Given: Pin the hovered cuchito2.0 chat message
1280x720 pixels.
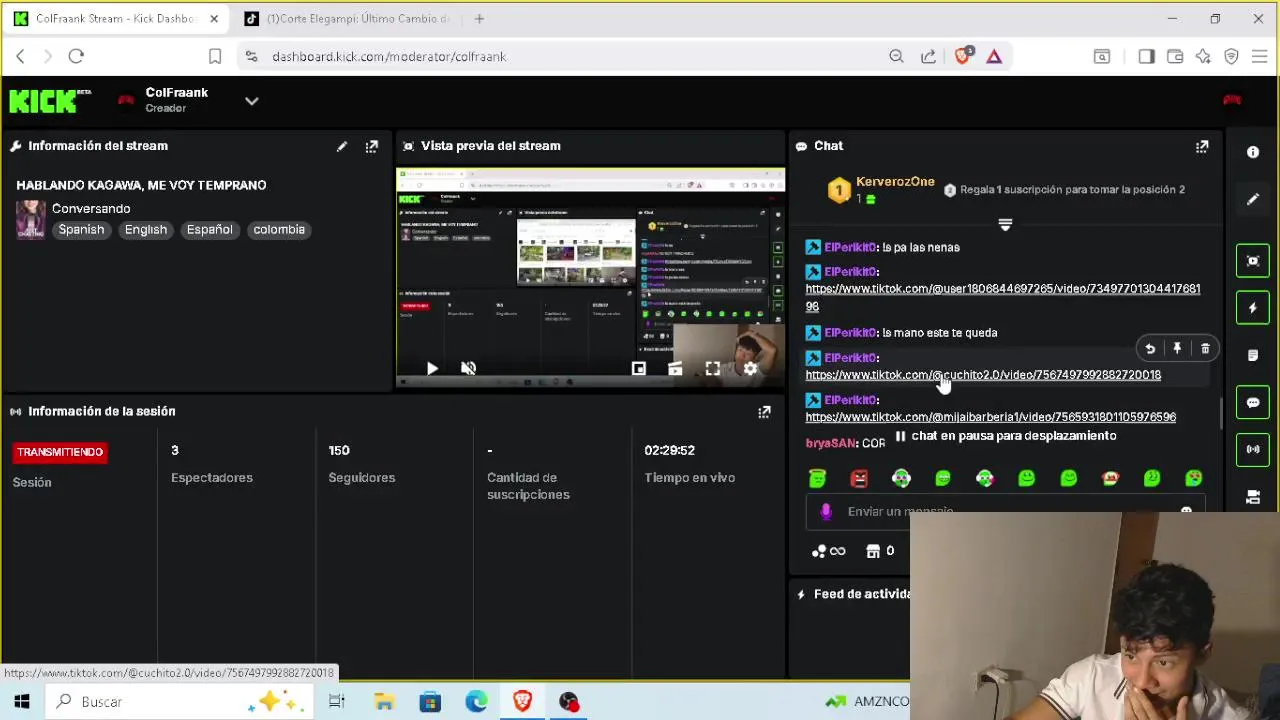Looking at the screenshot, I should pyautogui.click(x=1177, y=349).
